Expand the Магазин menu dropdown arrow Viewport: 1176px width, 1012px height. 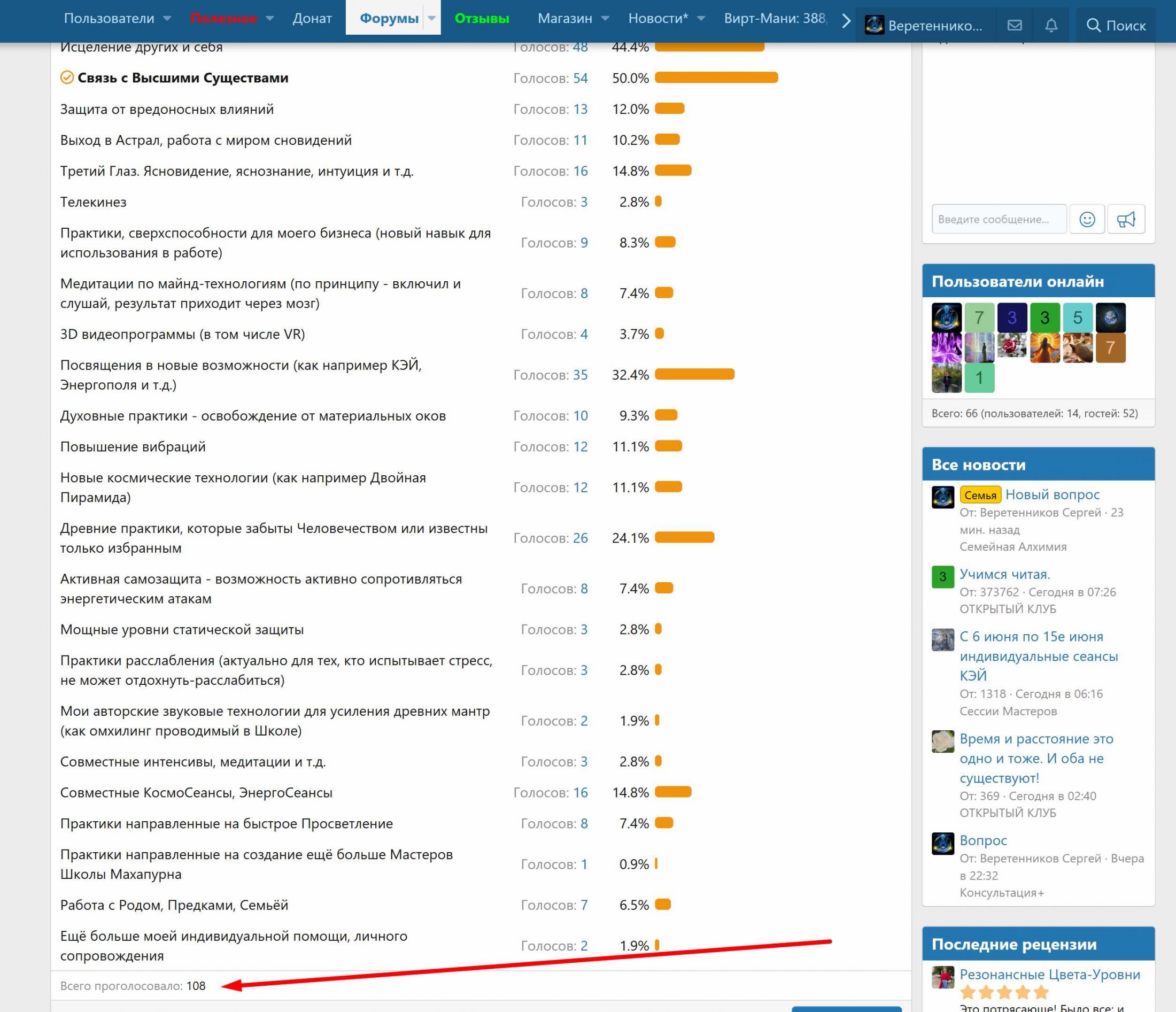[x=605, y=18]
